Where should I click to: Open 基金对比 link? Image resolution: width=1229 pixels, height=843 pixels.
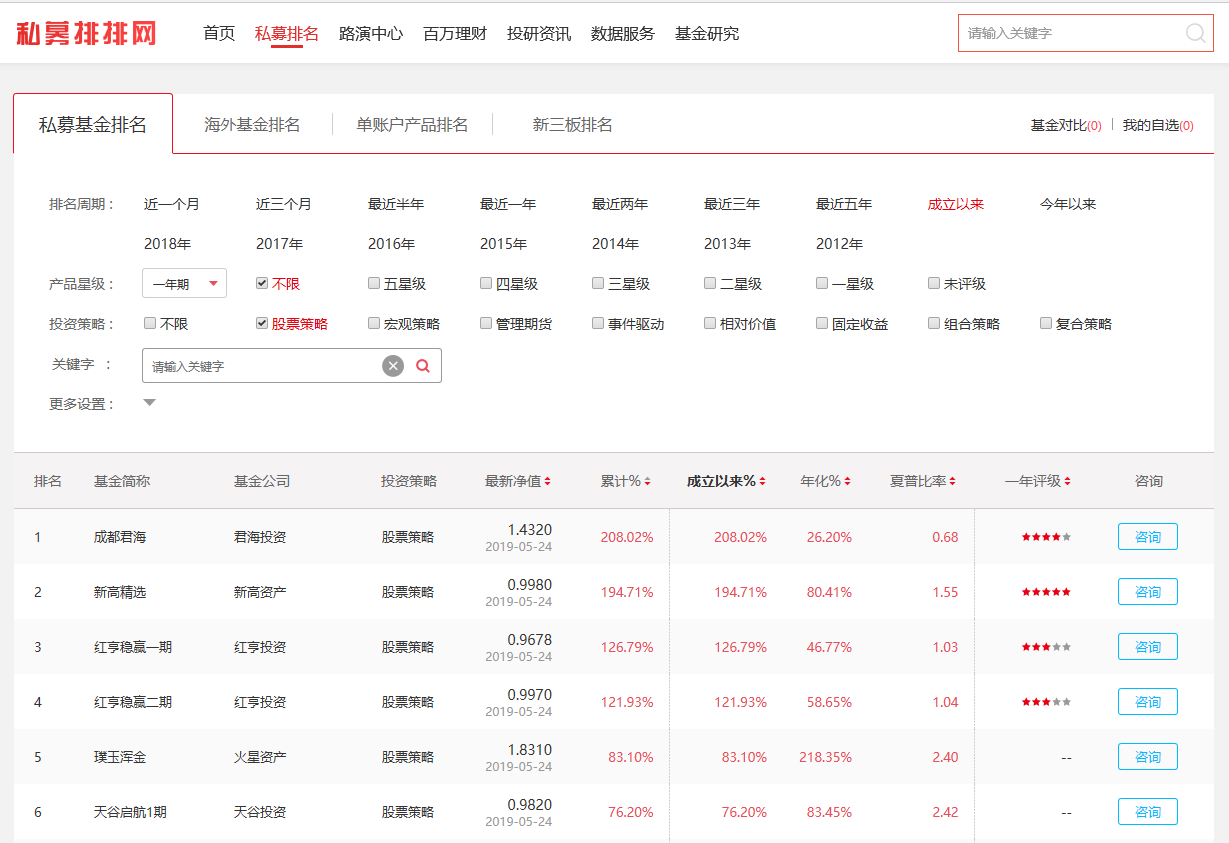coord(1066,125)
